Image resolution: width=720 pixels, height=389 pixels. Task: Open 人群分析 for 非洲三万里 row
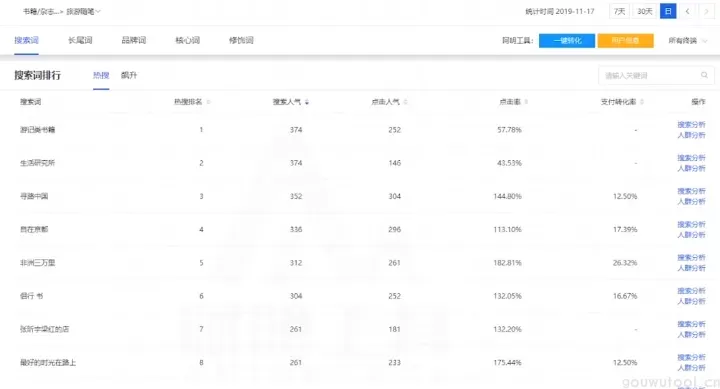point(691,268)
